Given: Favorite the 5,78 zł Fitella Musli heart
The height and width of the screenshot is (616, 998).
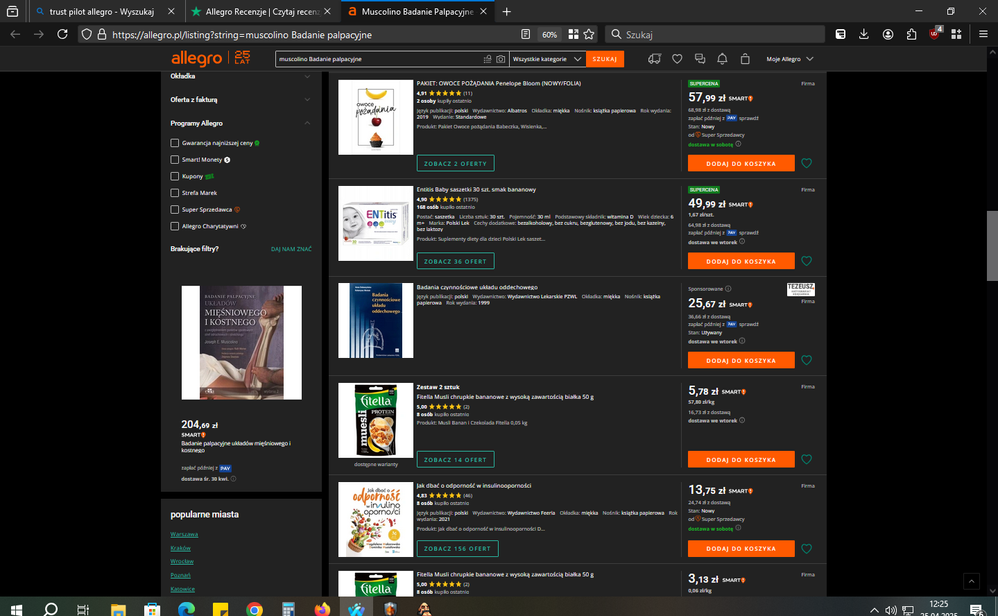Looking at the screenshot, I should coord(806,459).
